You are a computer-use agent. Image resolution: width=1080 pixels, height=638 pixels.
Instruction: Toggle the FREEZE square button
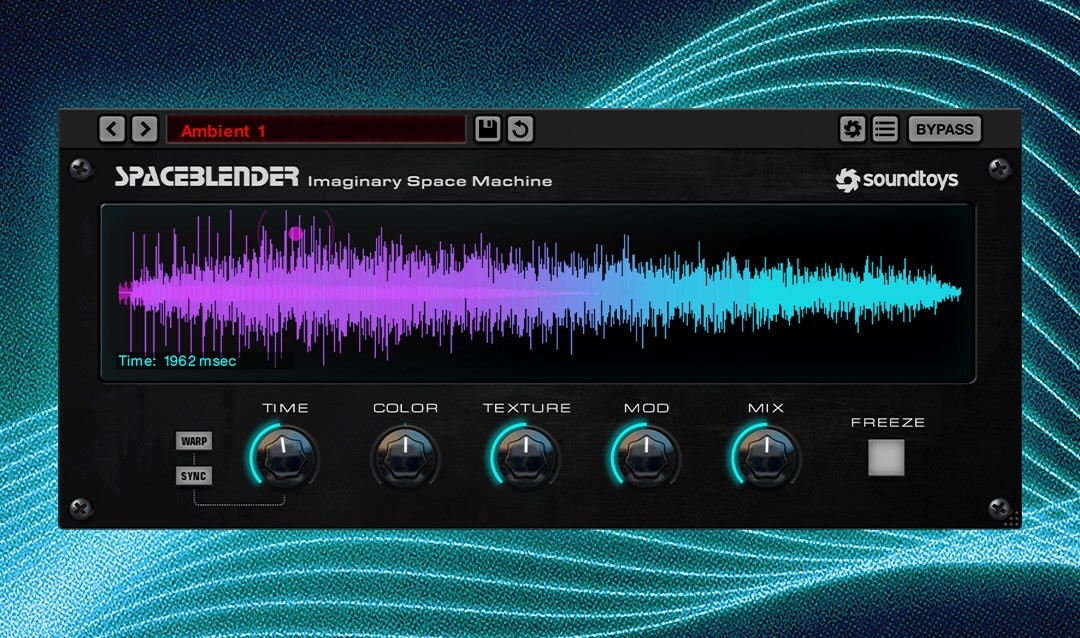pos(886,457)
